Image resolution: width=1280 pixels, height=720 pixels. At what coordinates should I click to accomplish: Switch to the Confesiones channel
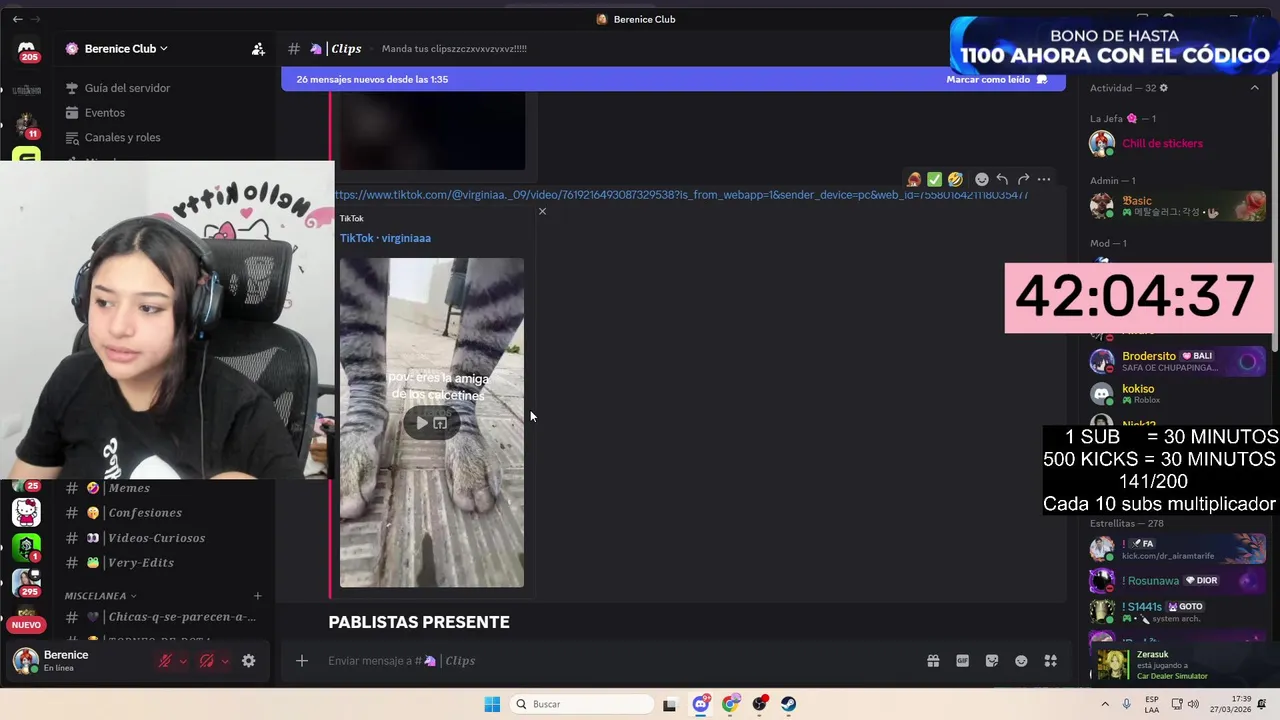point(145,513)
